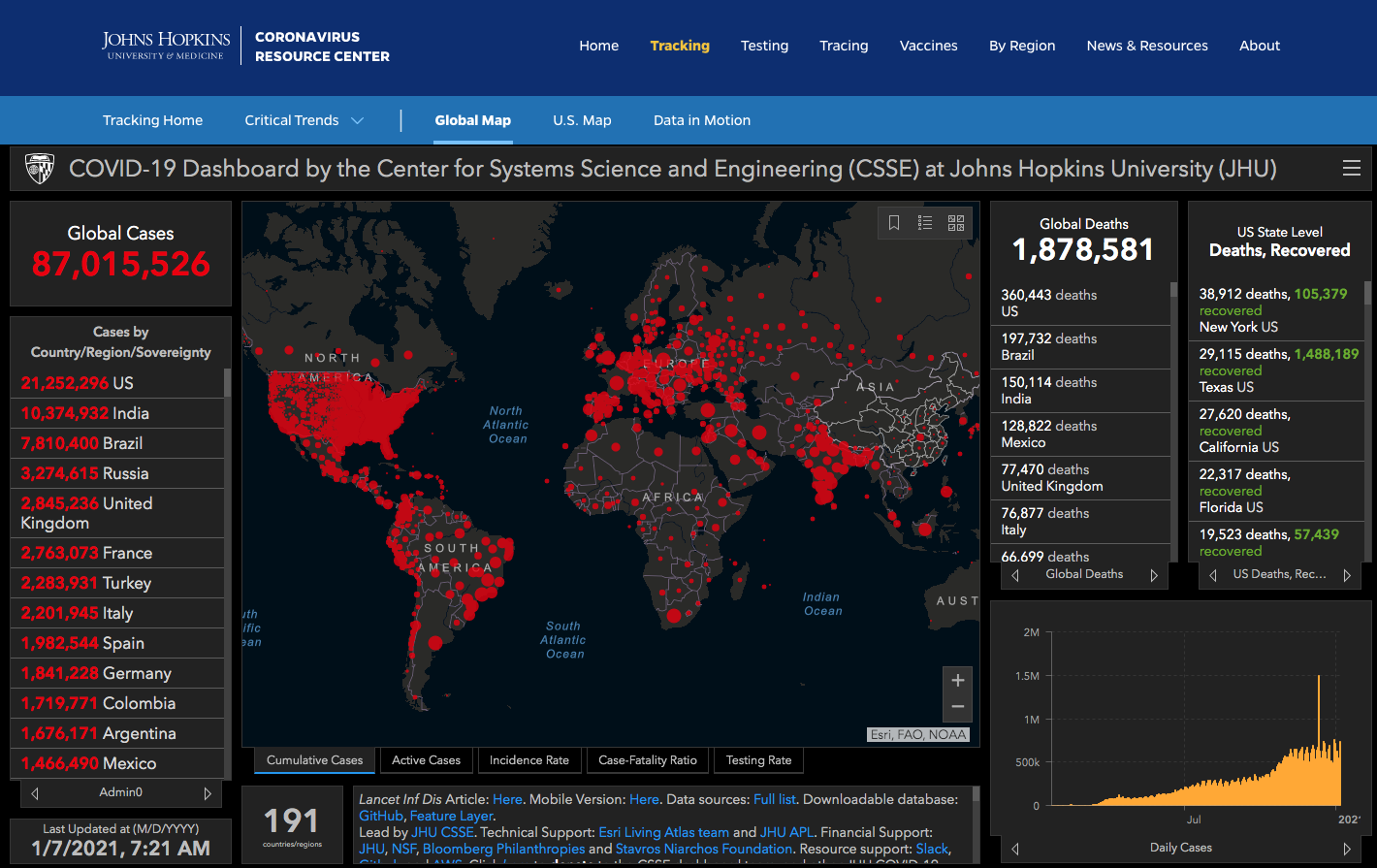Zoom out on the map
This screenshot has height=868, width=1377.
click(957, 707)
